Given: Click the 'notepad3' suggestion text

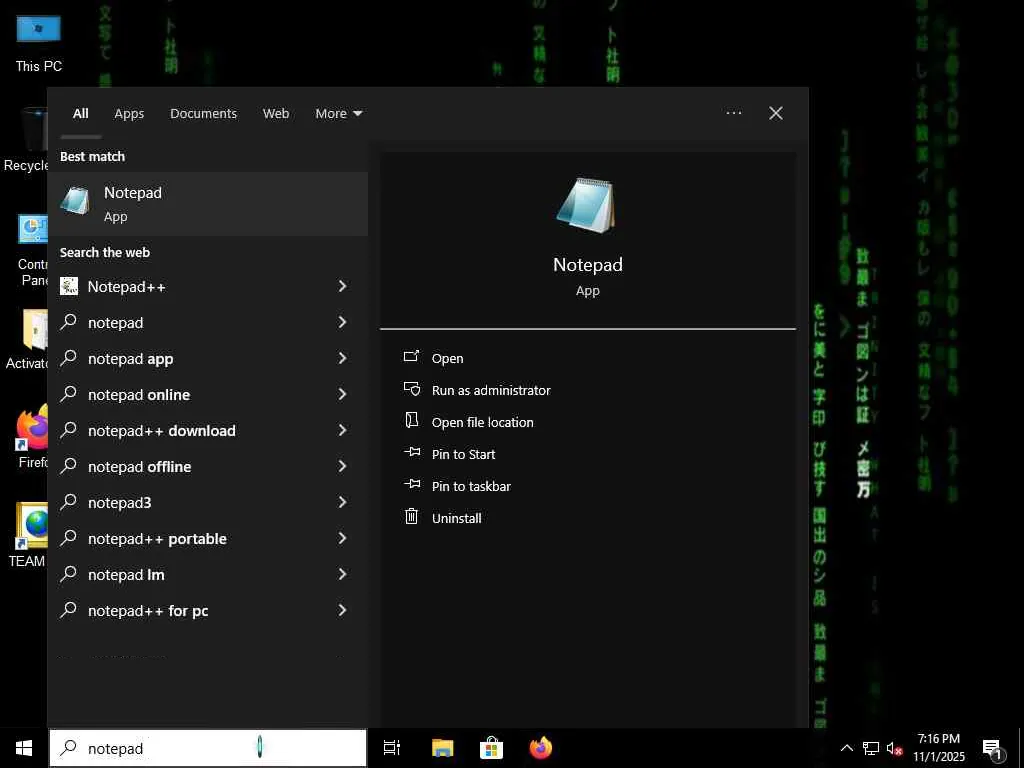Looking at the screenshot, I should point(120,503).
